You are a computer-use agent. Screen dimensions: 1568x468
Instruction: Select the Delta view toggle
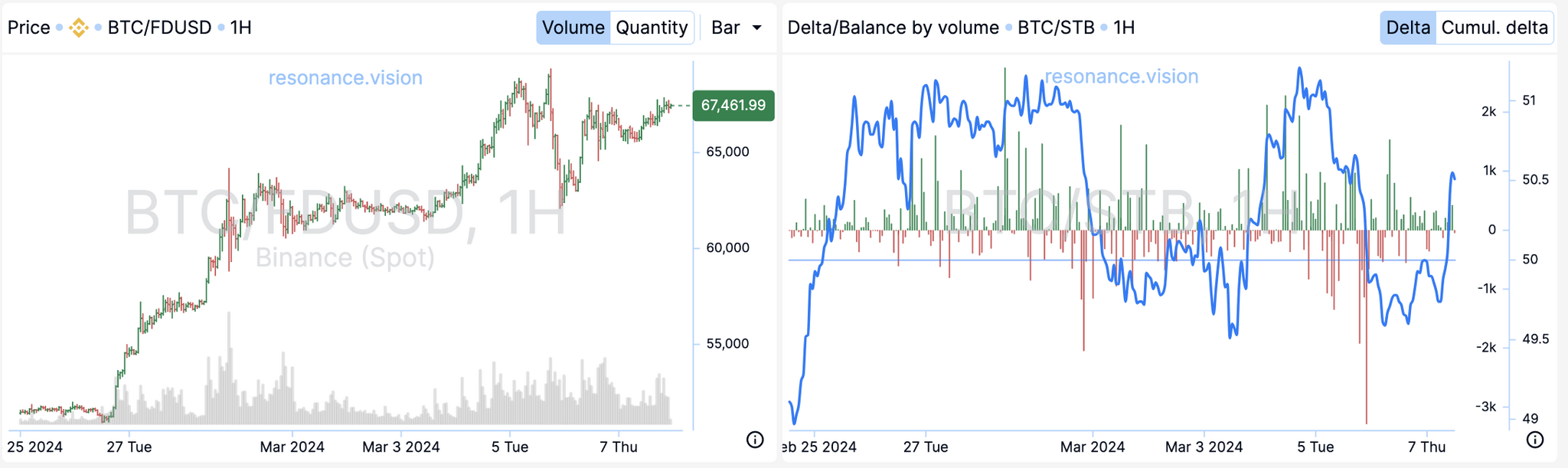[x=1407, y=28]
